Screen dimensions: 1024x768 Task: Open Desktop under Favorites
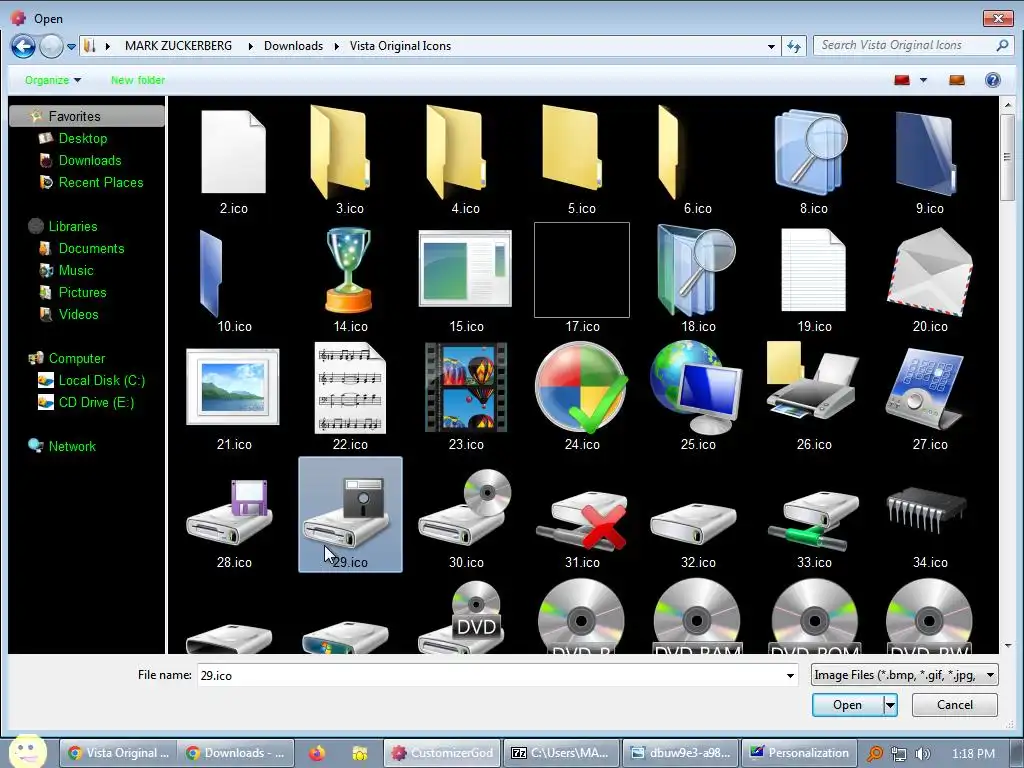point(82,138)
